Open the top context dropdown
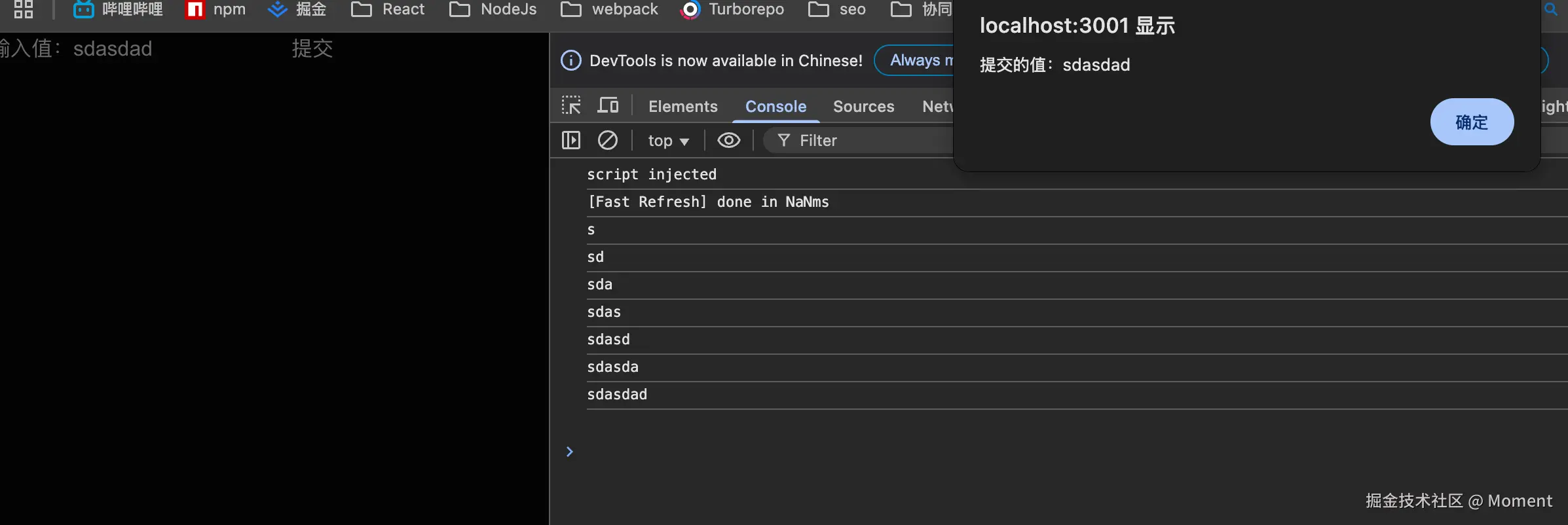The height and width of the screenshot is (525, 1568). click(668, 141)
